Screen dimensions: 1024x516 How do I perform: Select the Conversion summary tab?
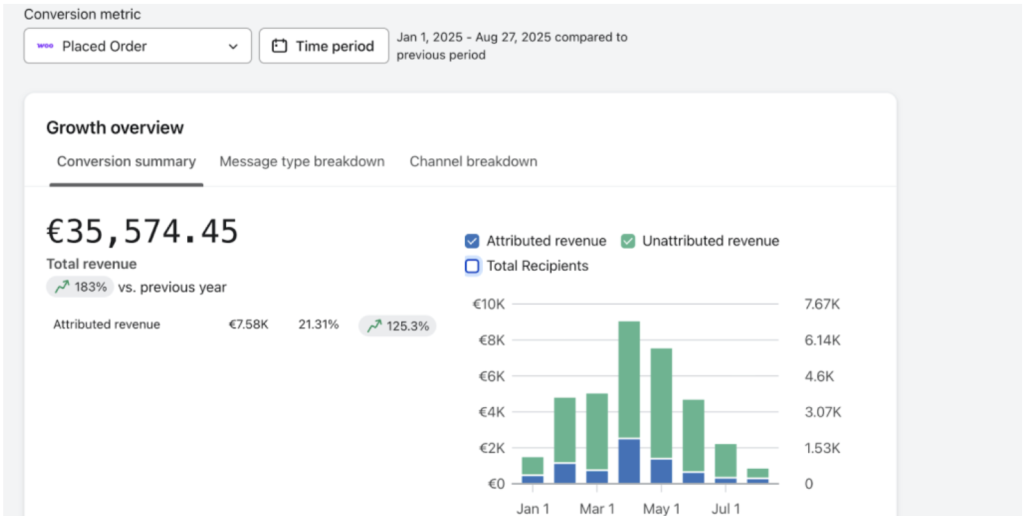(x=126, y=162)
